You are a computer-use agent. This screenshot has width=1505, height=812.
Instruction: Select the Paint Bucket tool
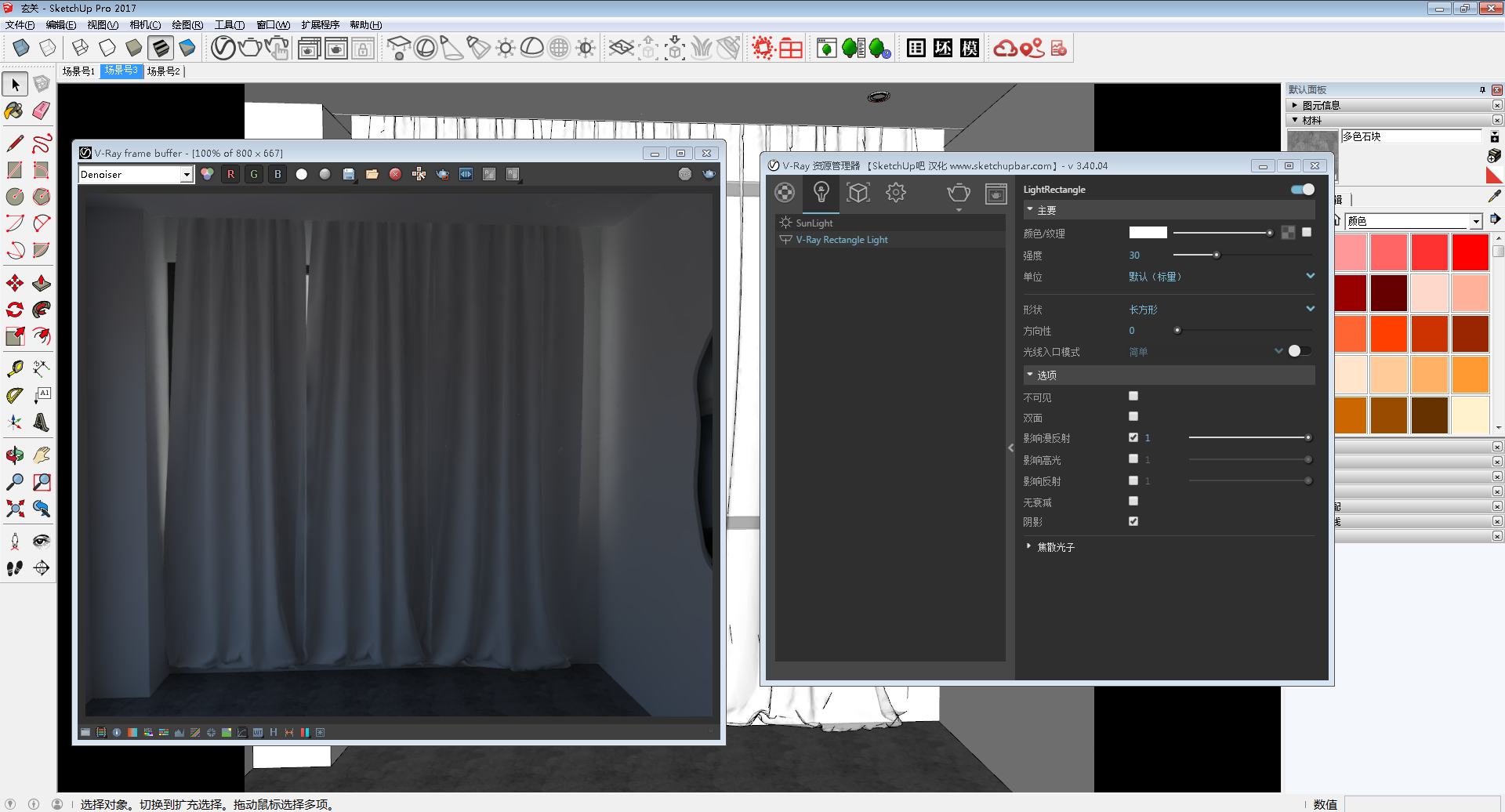(x=14, y=111)
